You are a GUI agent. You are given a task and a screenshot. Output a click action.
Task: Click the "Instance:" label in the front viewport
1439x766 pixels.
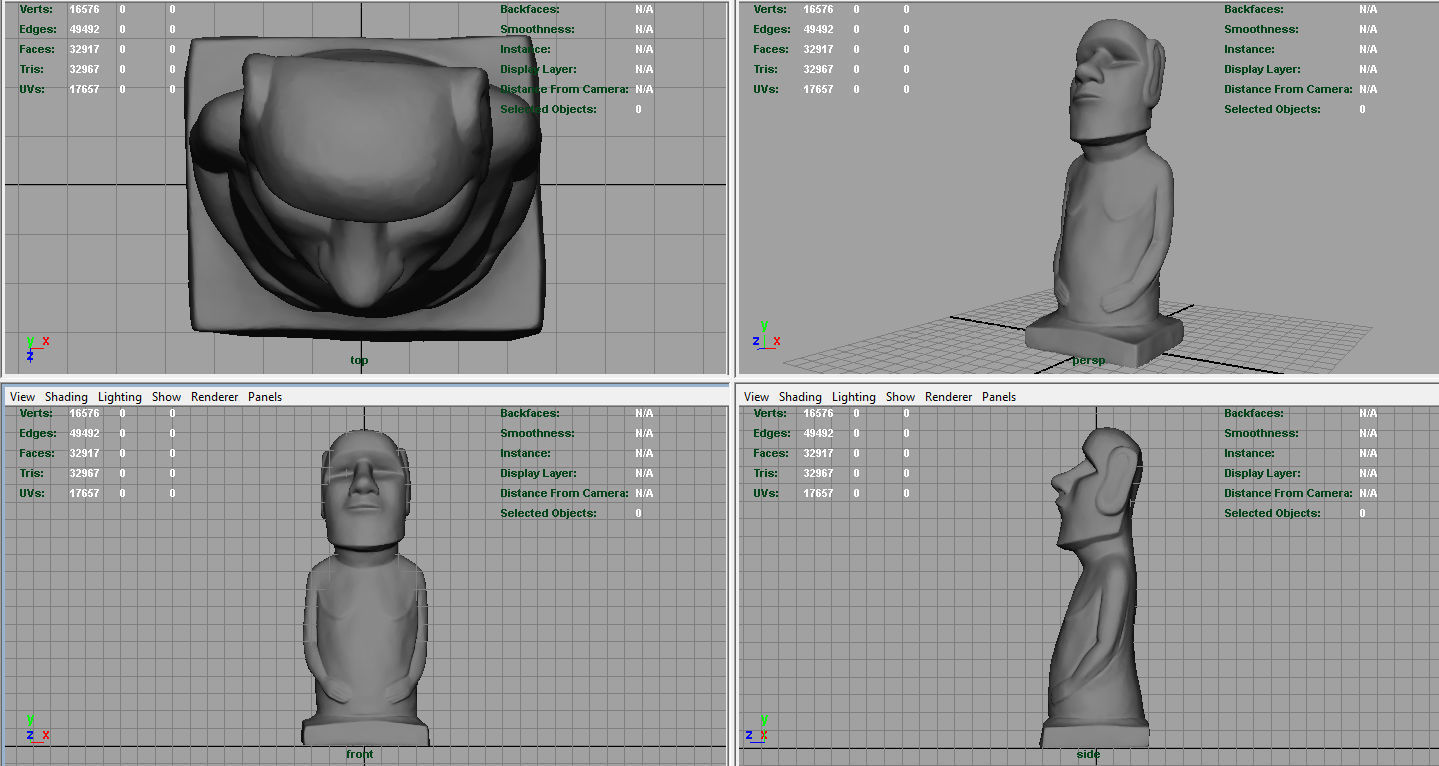(525, 453)
